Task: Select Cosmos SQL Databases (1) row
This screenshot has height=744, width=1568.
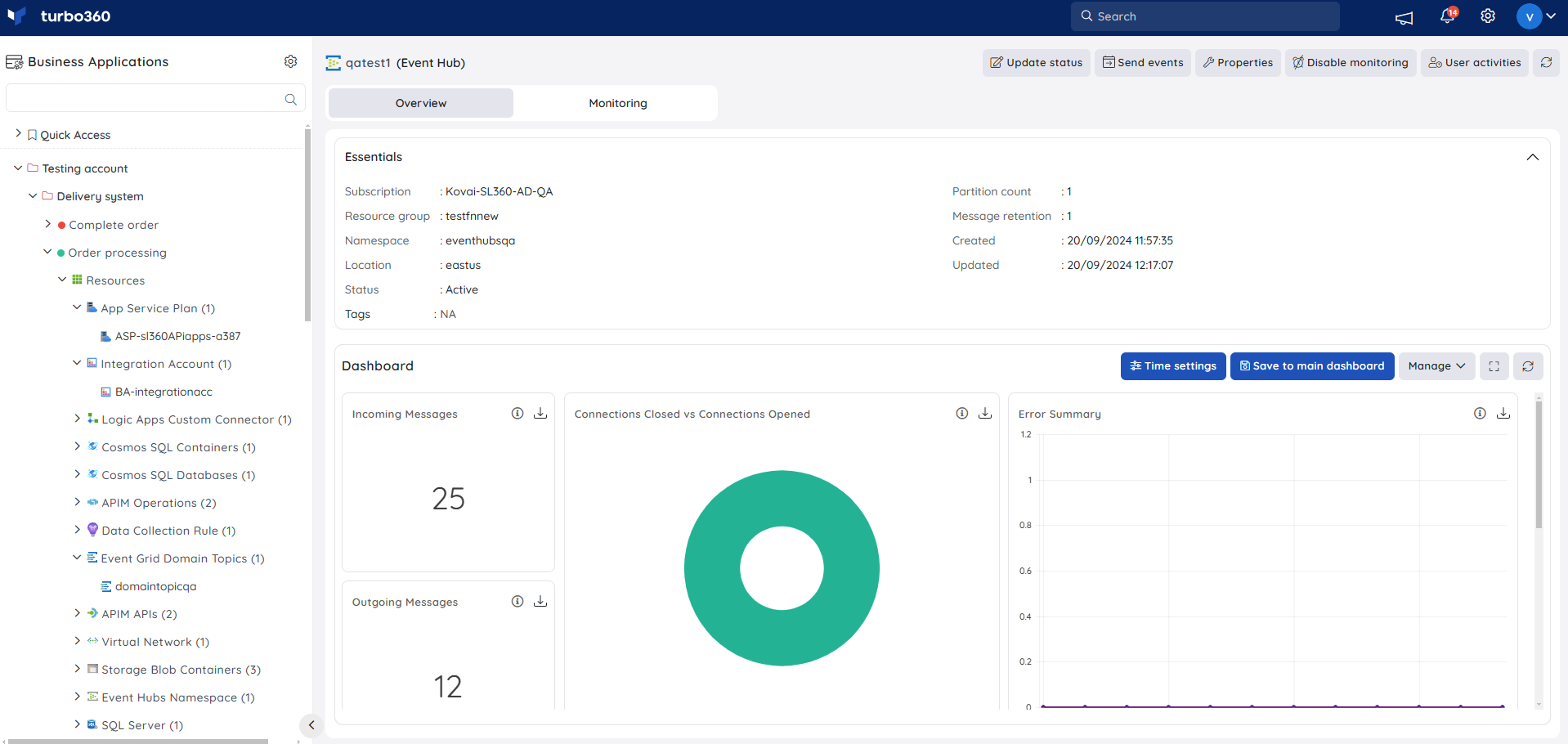Action: (x=172, y=475)
